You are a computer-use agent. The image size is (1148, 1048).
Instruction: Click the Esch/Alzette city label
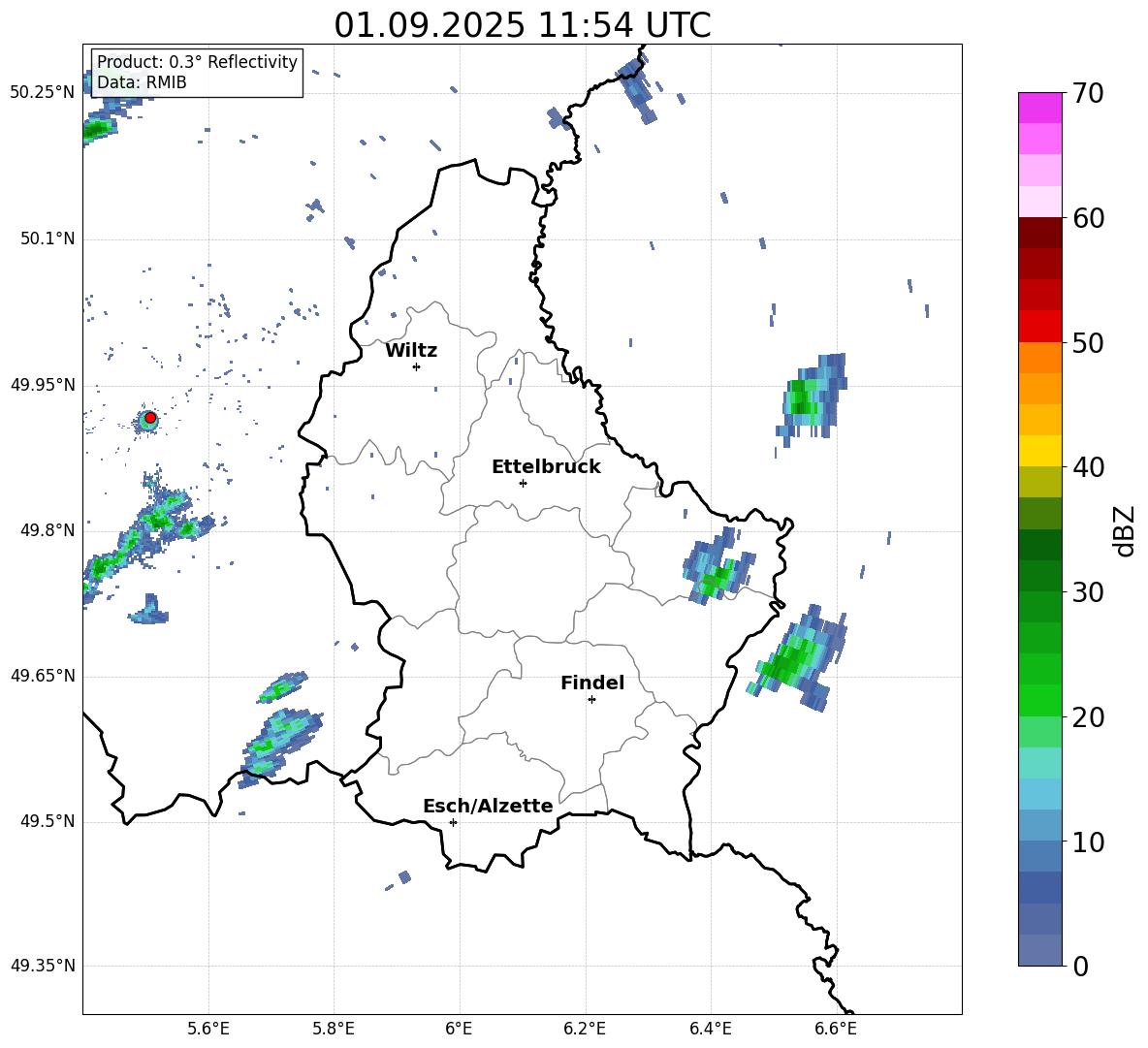click(x=488, y=806)
